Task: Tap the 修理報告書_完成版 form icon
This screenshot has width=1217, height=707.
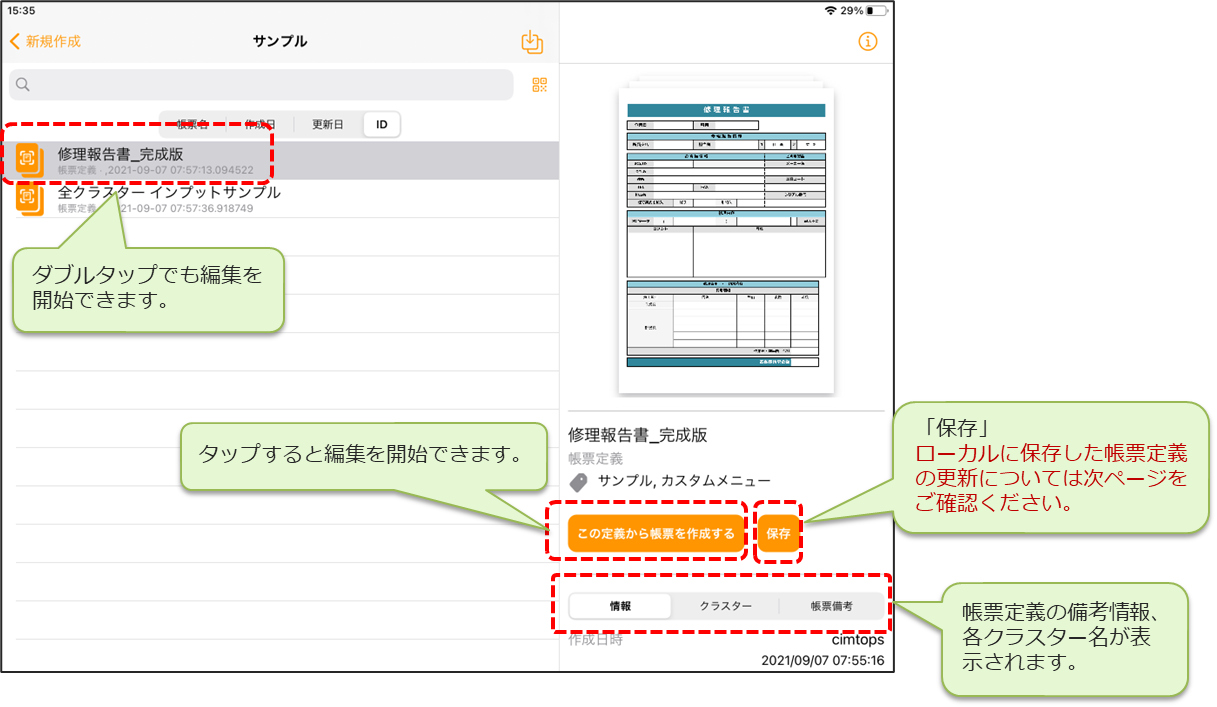Action: (x=28, y=160)
